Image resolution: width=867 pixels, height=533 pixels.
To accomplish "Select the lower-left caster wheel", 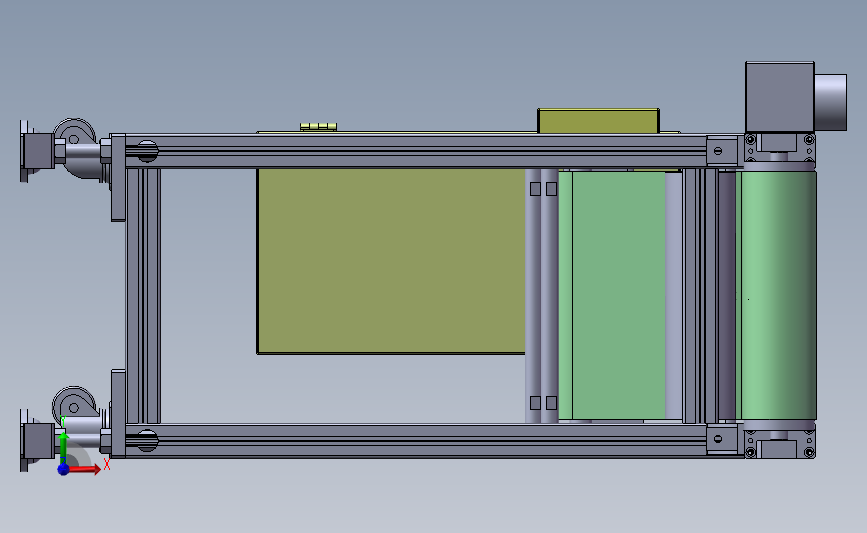I will tap(74, 405).
